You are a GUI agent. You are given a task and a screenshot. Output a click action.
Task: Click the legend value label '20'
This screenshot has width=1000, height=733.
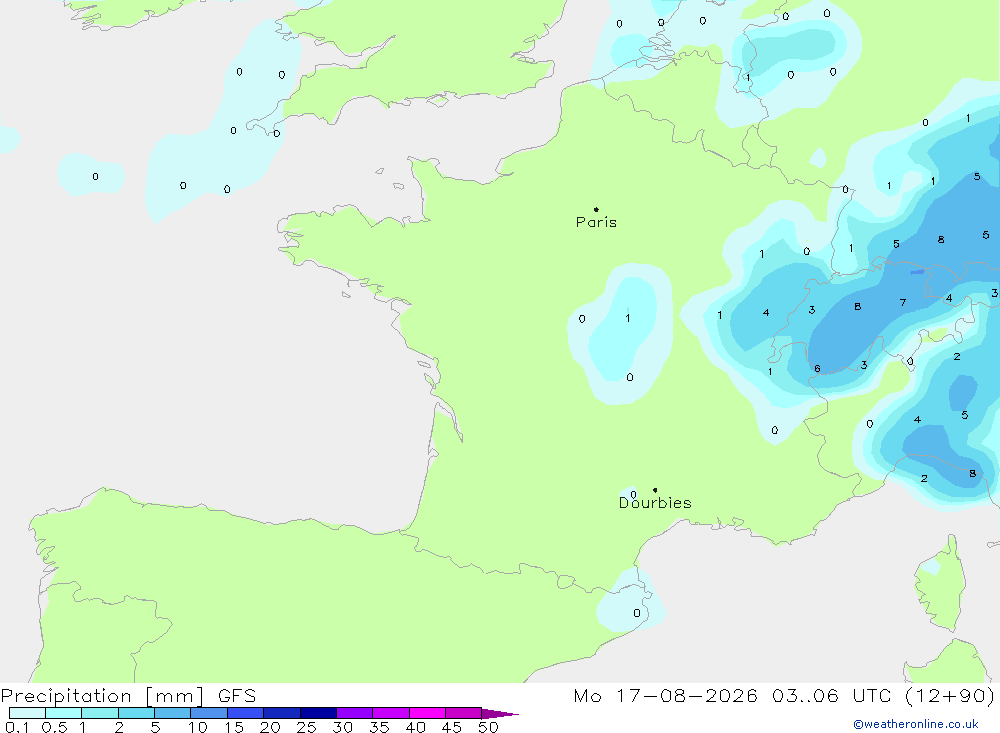pyautogui.click(x=270, y=727)
